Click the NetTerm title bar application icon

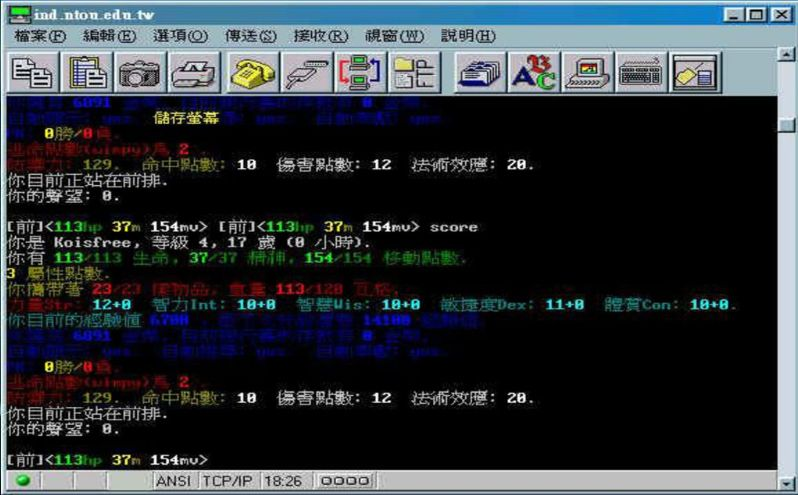click(x=19, y=14)
